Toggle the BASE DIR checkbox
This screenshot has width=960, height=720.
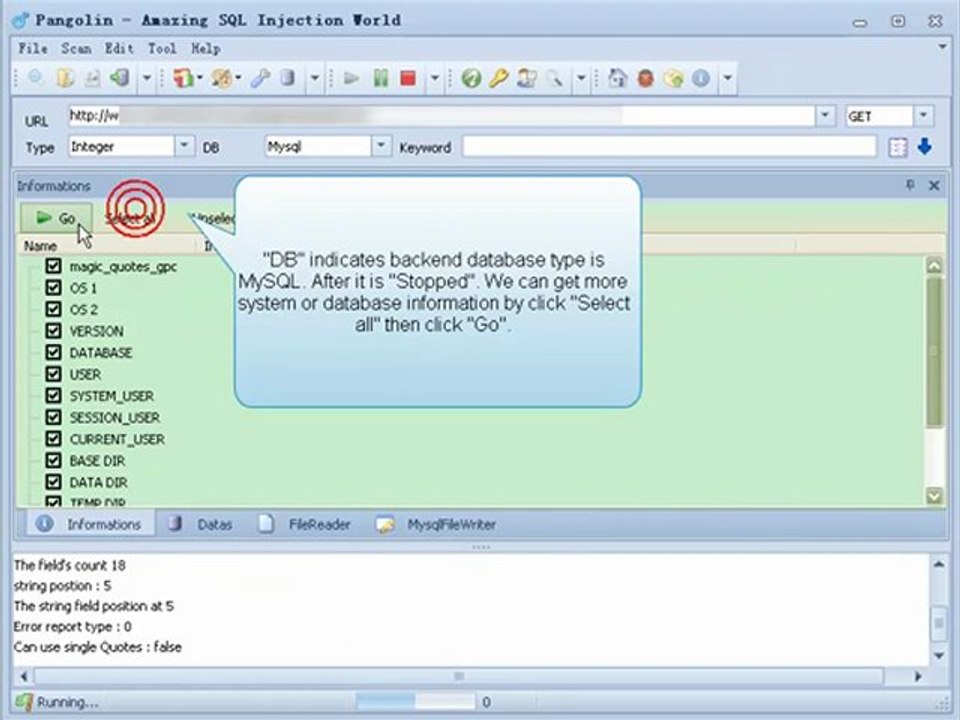pos(53,460)
